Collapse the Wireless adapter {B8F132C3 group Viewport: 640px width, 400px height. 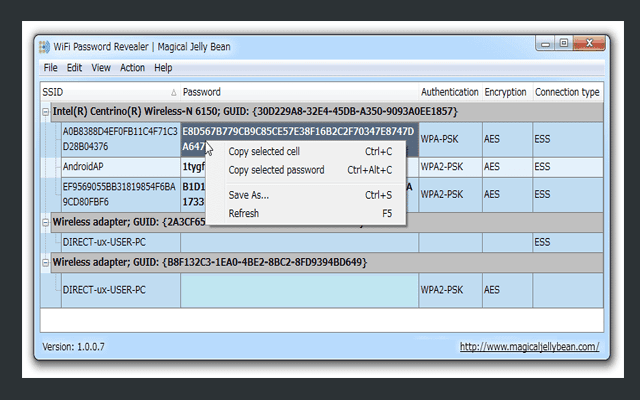pyautogui.click(x=46, y=262)
